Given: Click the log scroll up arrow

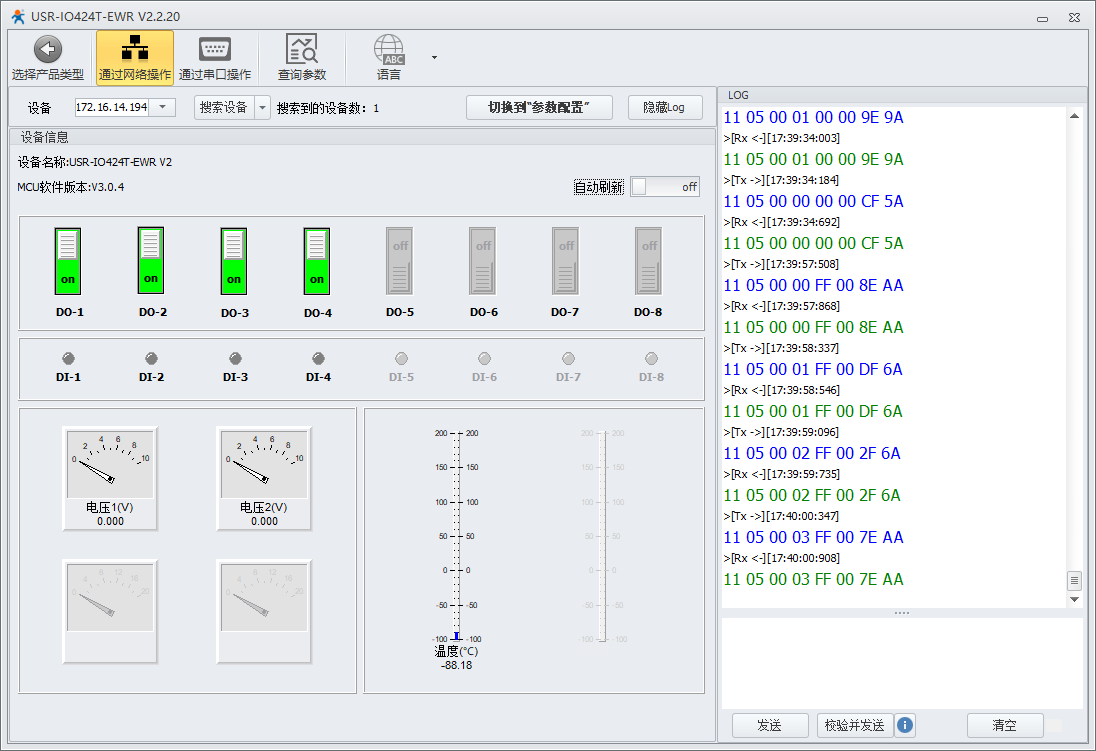Looking at the screenshot, I should (1074, 116).
